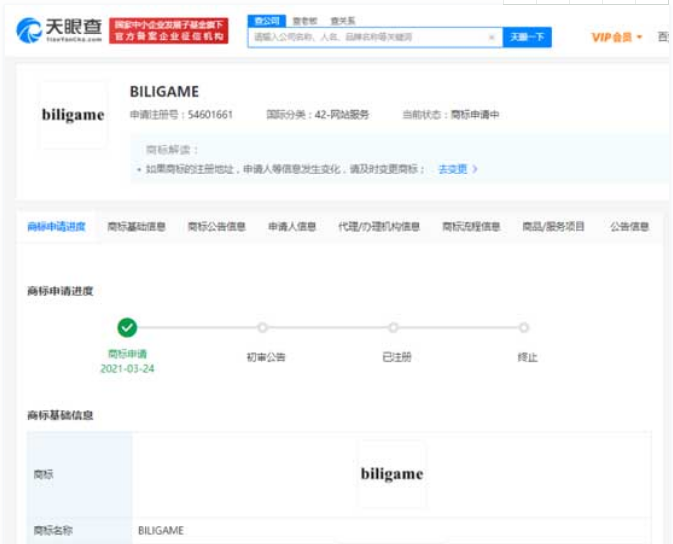The width and height of the screenshot is (673, 544).
Task: Click the 终止 step label
Action: [527, 357]
